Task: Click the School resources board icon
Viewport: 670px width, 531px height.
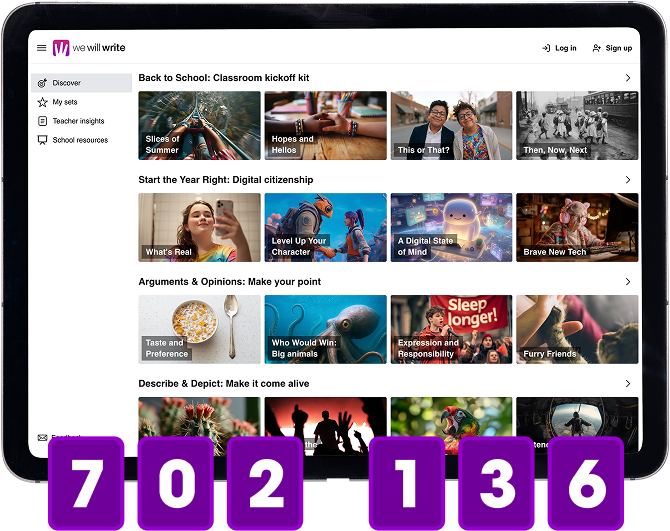Action: pos(42,140)
